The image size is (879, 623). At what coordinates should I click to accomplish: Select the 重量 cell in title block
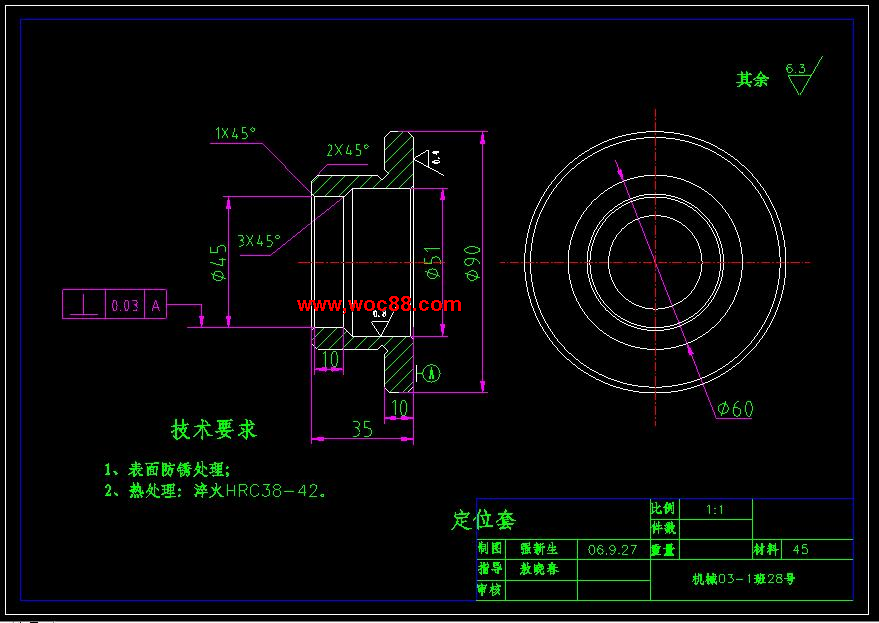(x=664, y=550)
